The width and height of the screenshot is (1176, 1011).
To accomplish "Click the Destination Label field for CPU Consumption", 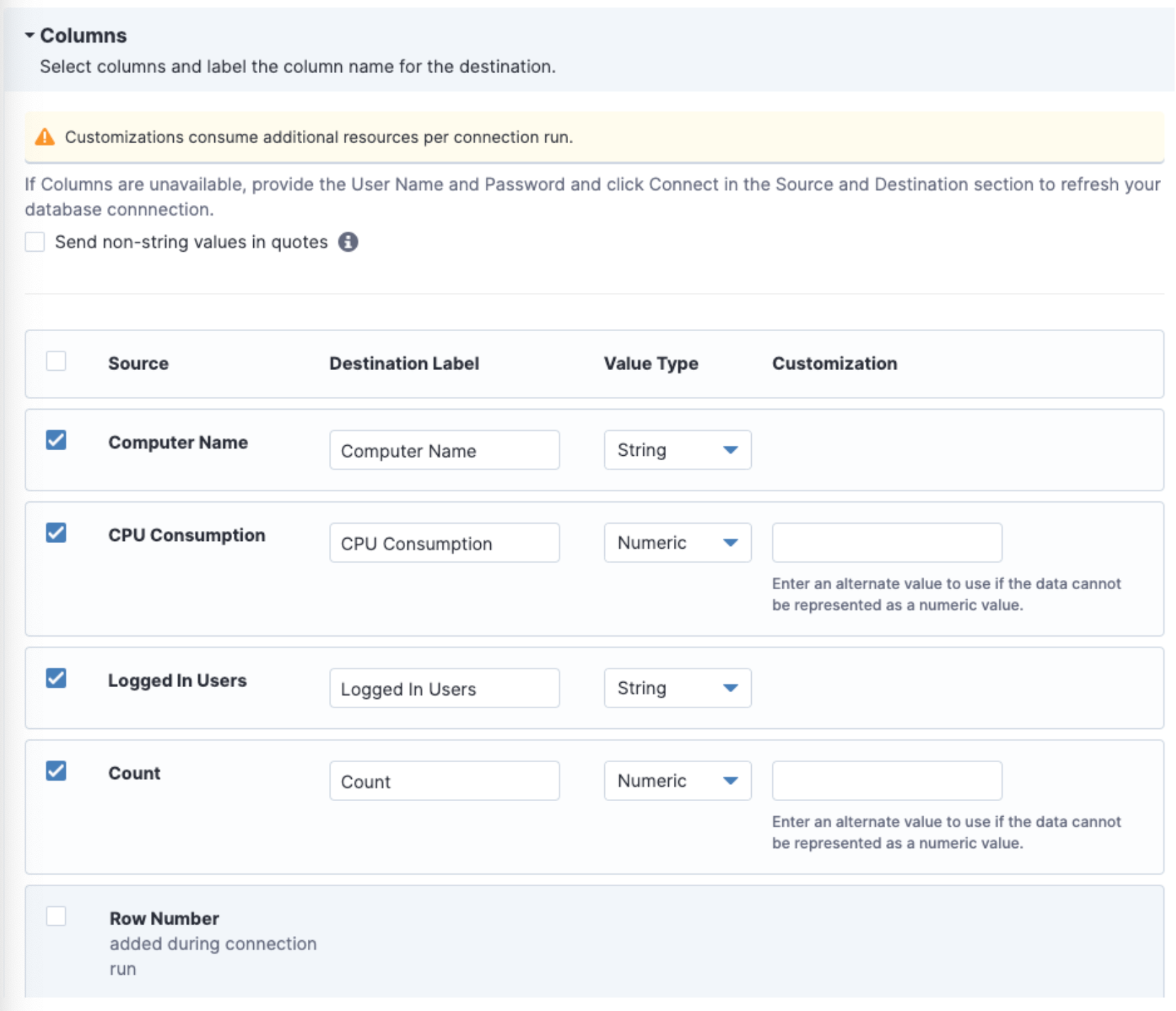I will click(x=444, y=542).
